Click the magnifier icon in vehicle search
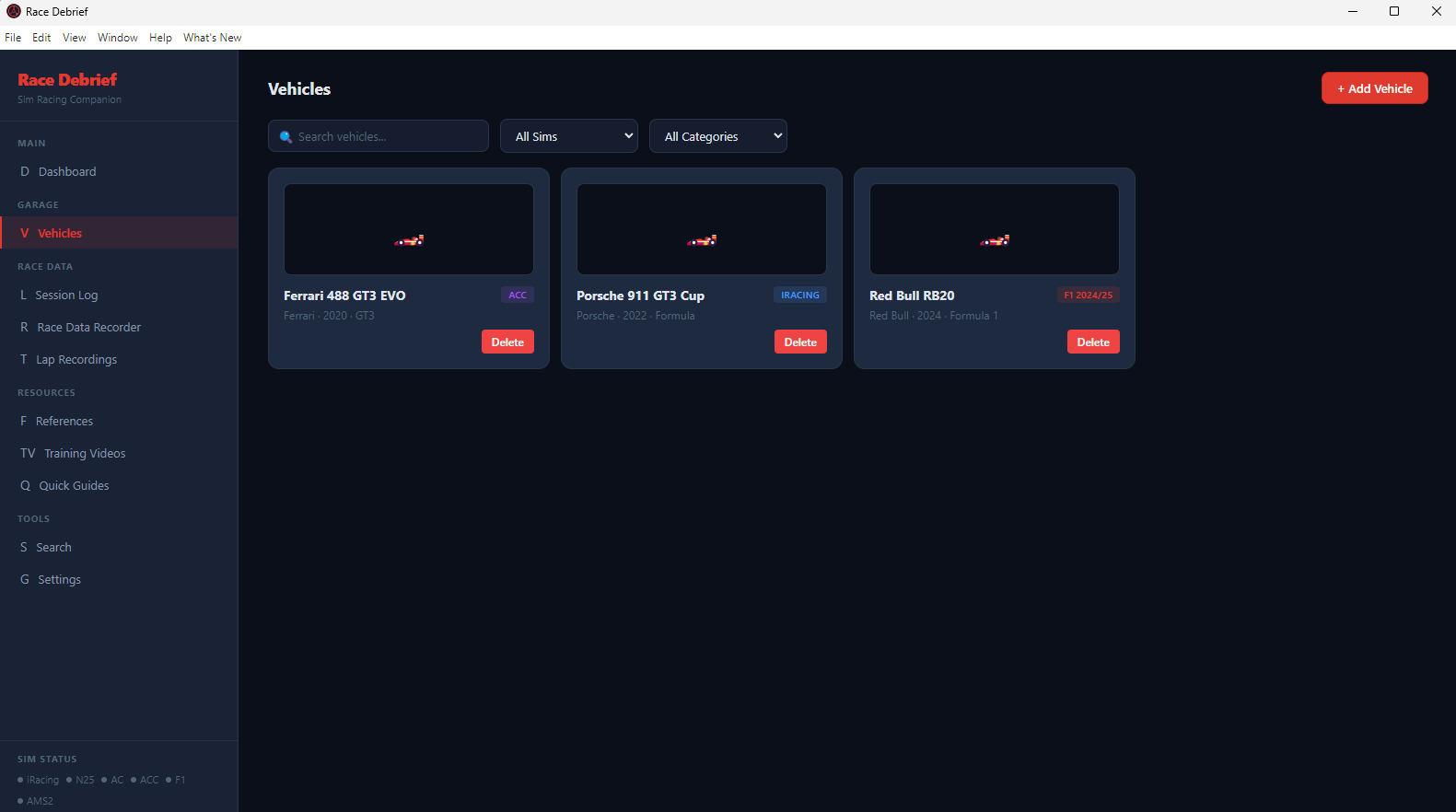Viewport: 1456px width, 812px height. coord(285,137)
